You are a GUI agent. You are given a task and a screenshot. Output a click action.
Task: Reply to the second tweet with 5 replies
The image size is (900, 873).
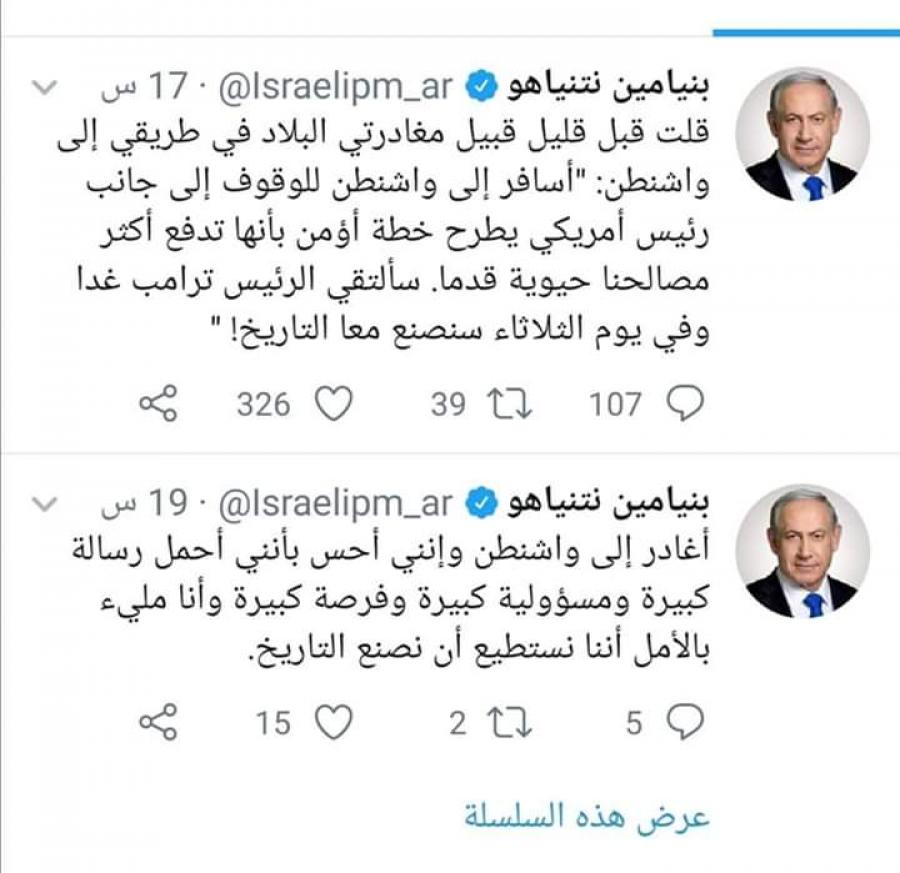[685, 723]
